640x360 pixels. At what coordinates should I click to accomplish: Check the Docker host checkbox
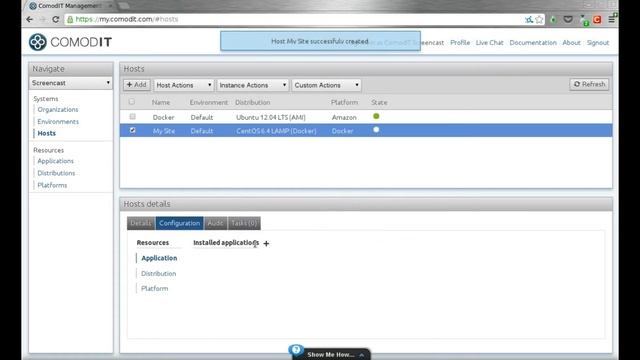tap(132, 117)
